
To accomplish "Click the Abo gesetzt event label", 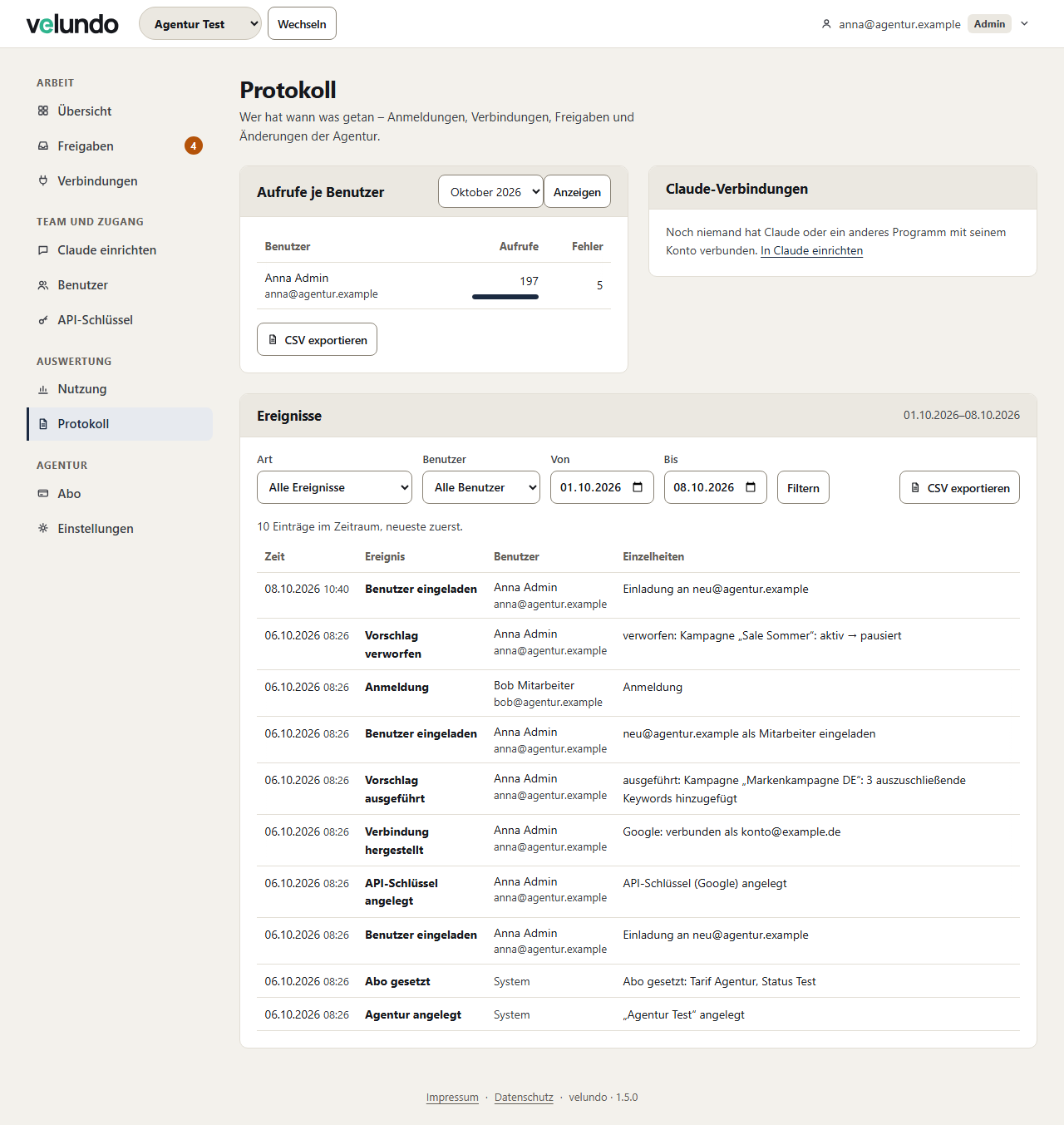I will click(x=397, y=981).
